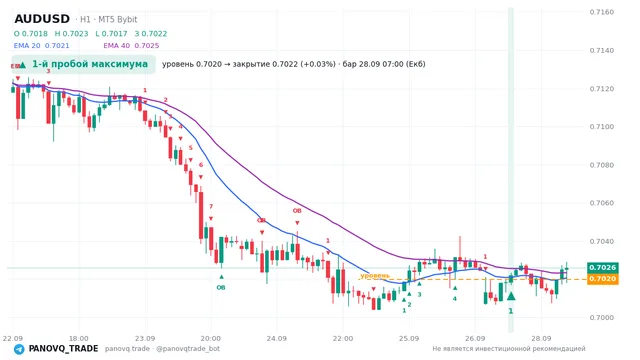Click the investment disclaimer text
The width and height of the screenshot is (640, 360).
(x=509, y=349)
